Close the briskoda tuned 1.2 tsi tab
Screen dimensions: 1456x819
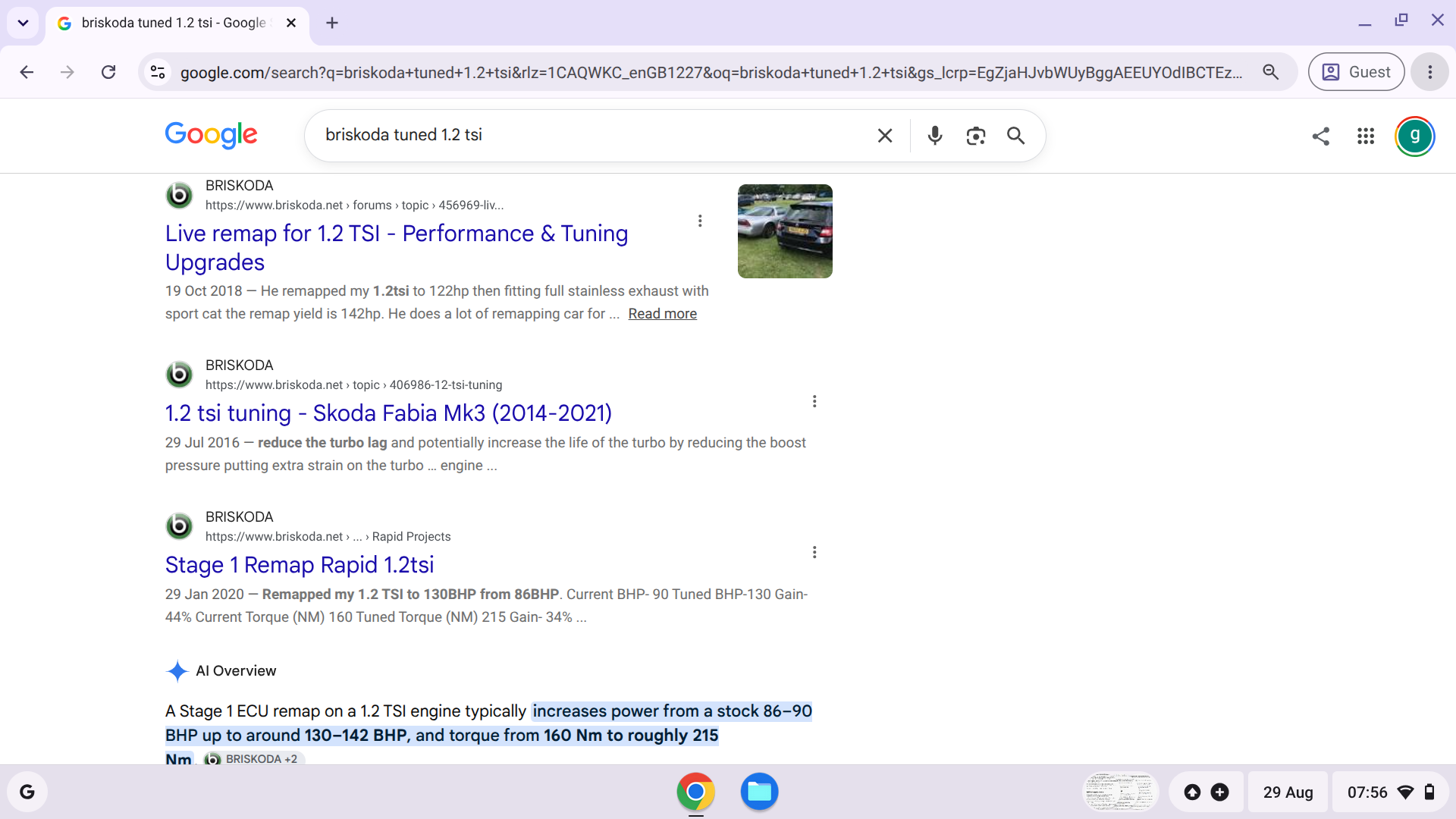(291, 23)
